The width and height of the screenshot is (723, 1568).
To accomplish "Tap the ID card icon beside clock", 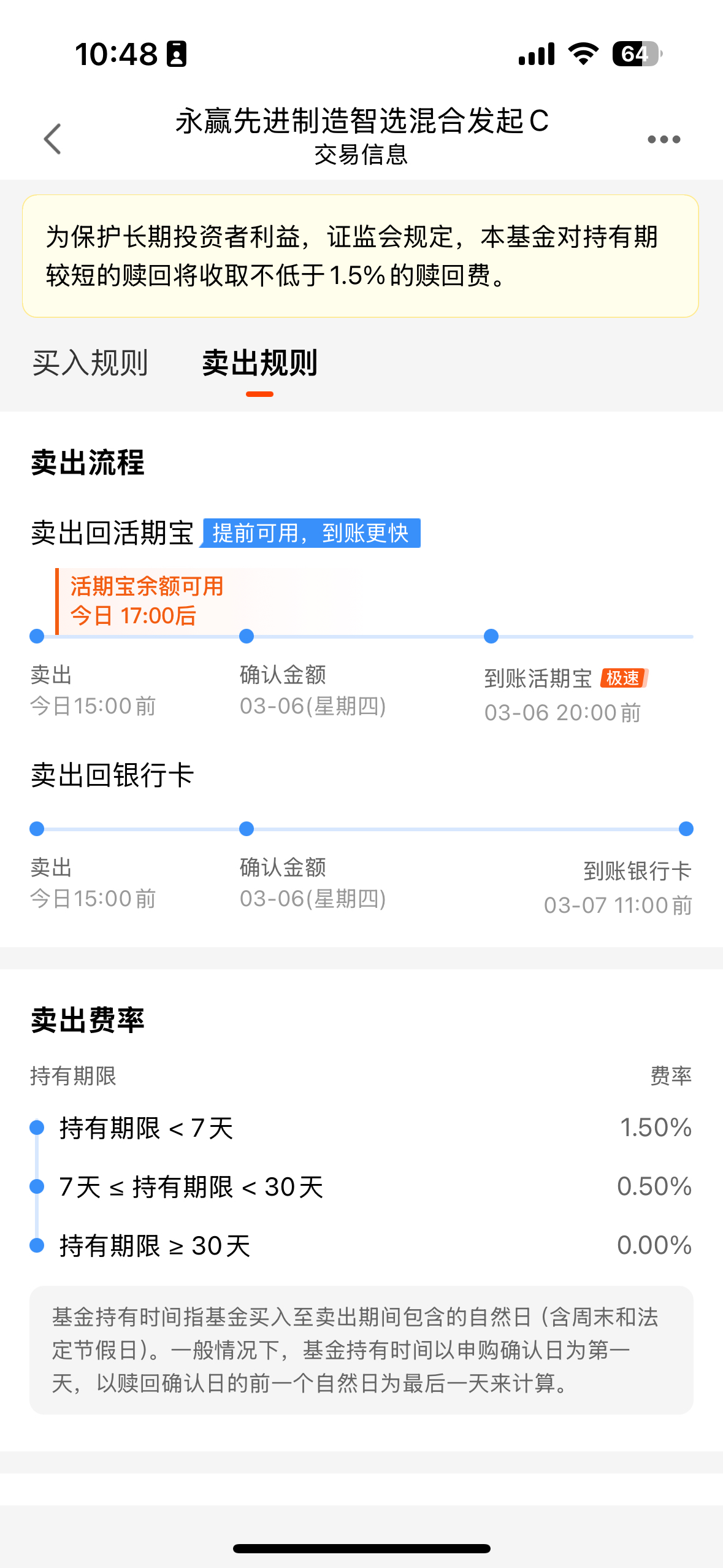I will click(x=177, y=54).
